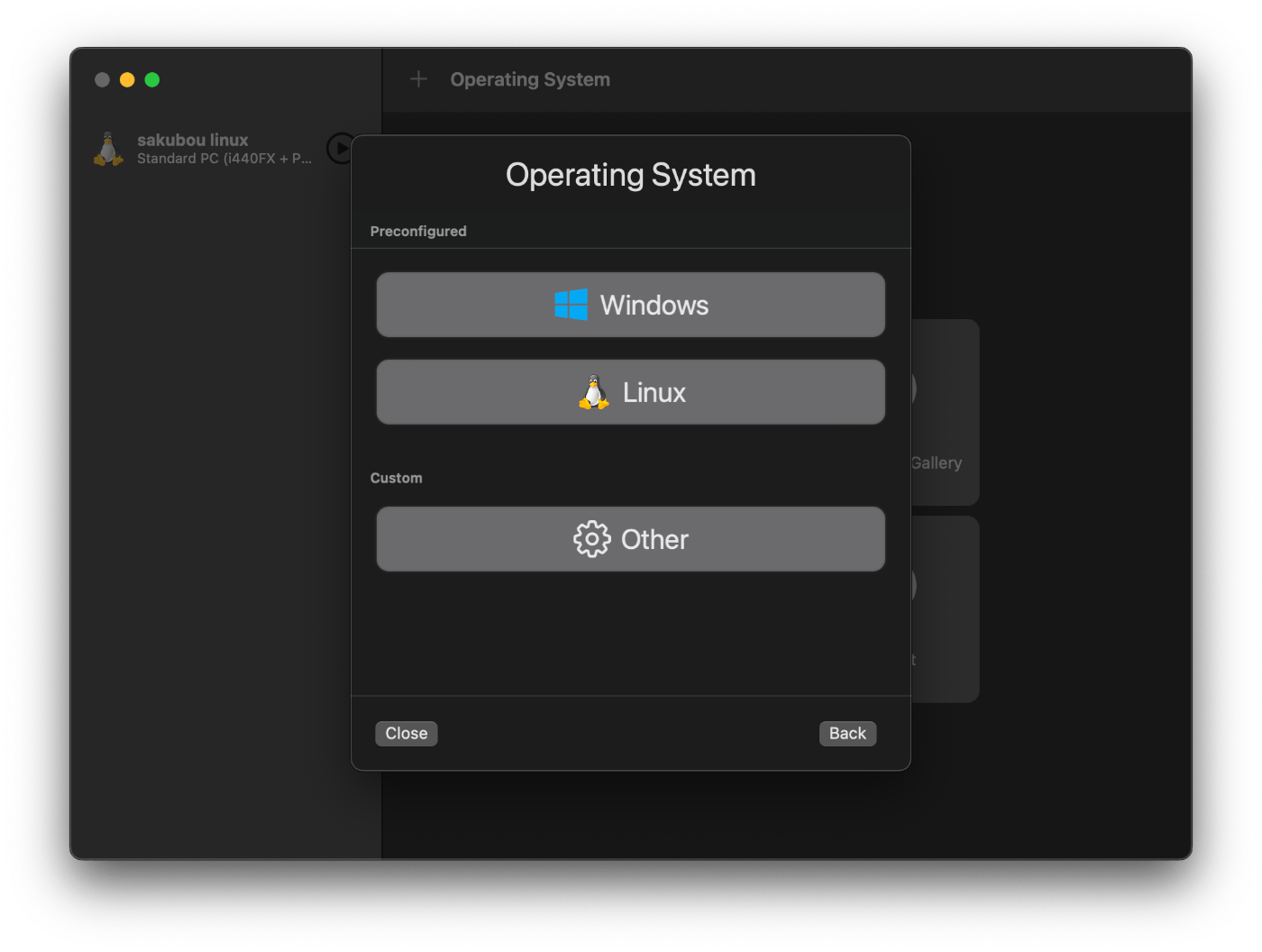The image size is (1262, 952).
Task: Click the Custom section label
Action: point(396,478)
